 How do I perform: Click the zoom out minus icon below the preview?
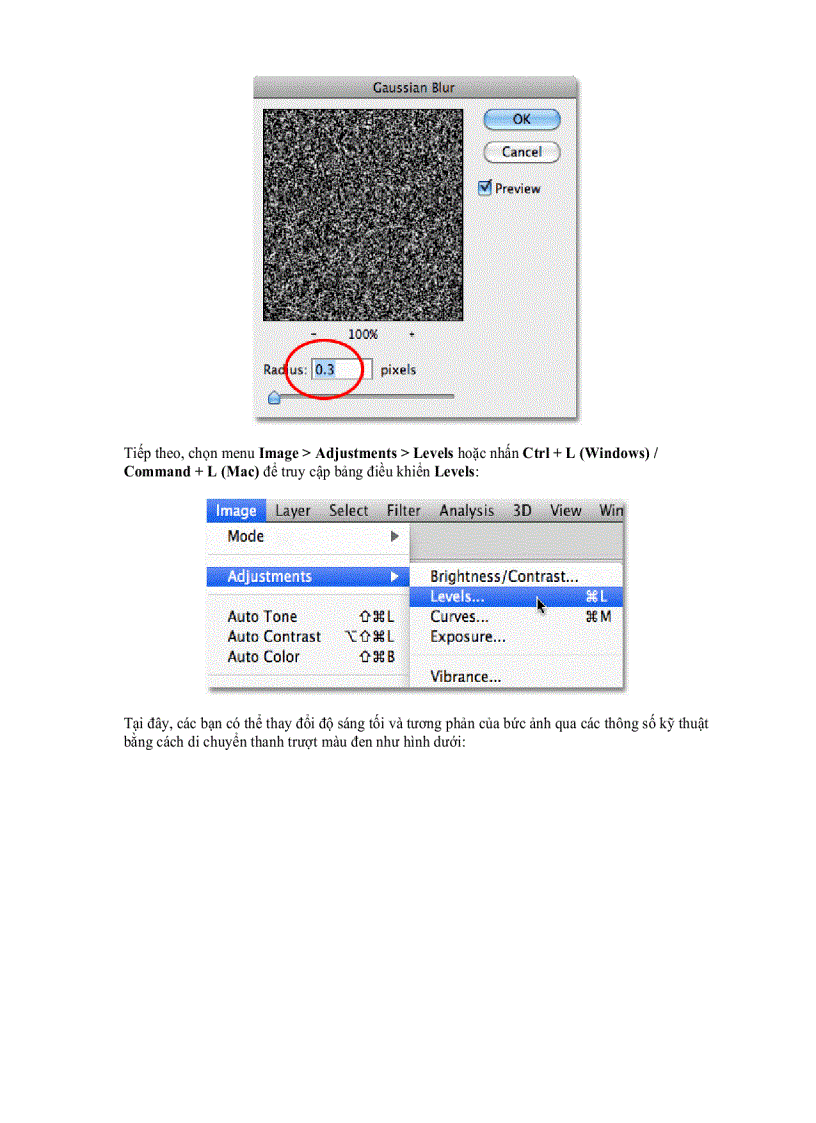pos(314,333)
